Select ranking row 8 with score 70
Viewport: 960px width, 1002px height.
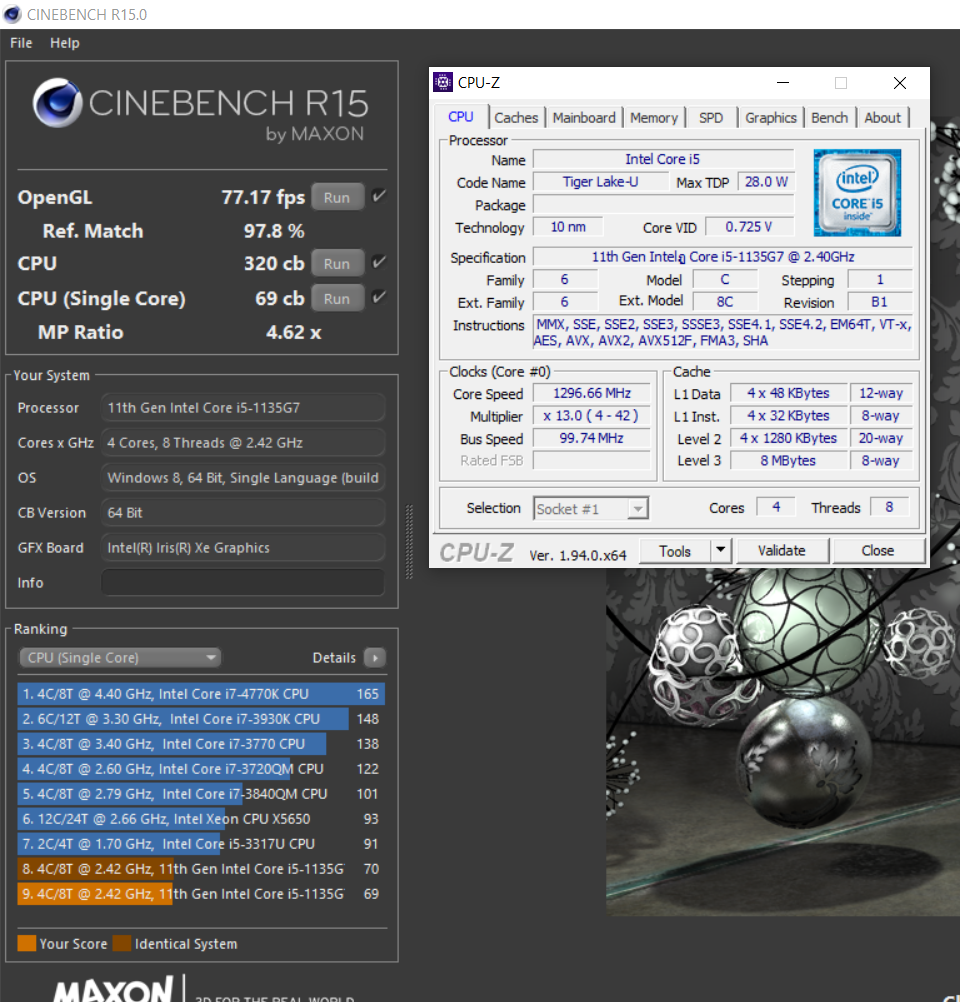coord(201,868)
